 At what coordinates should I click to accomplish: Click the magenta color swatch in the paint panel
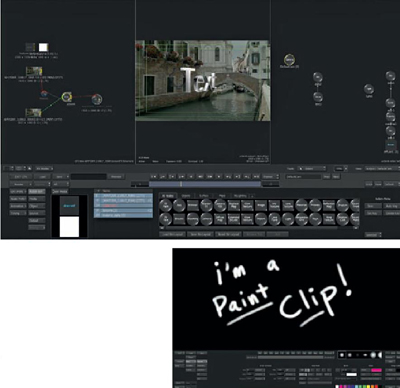tap(376, 370)
